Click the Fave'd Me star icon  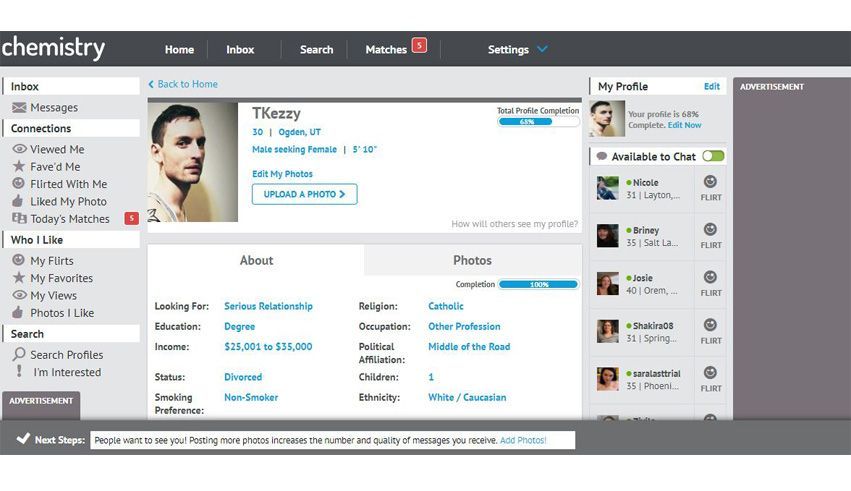coord(19,166)
